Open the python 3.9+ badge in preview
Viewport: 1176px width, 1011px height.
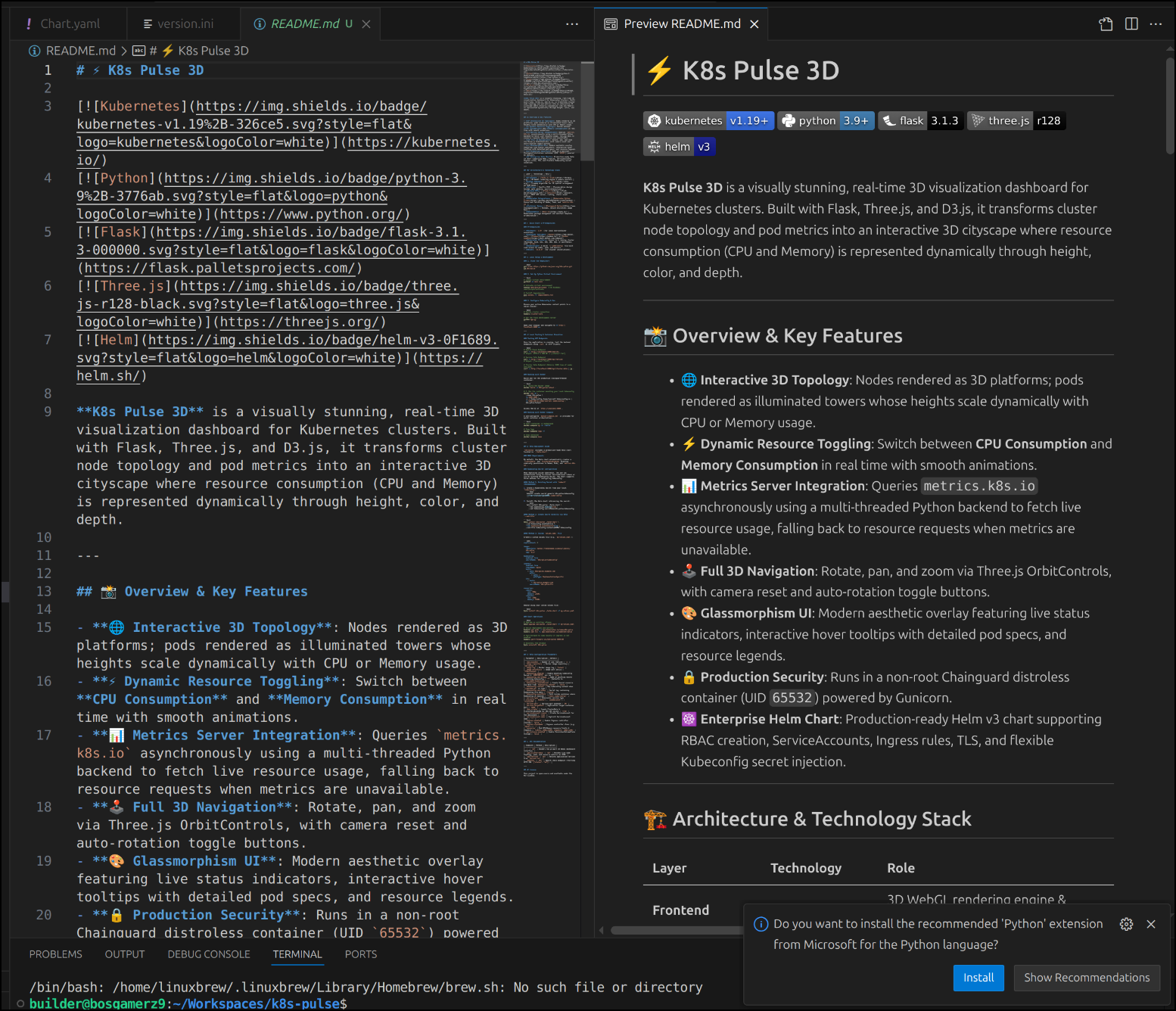click(826, 120)
